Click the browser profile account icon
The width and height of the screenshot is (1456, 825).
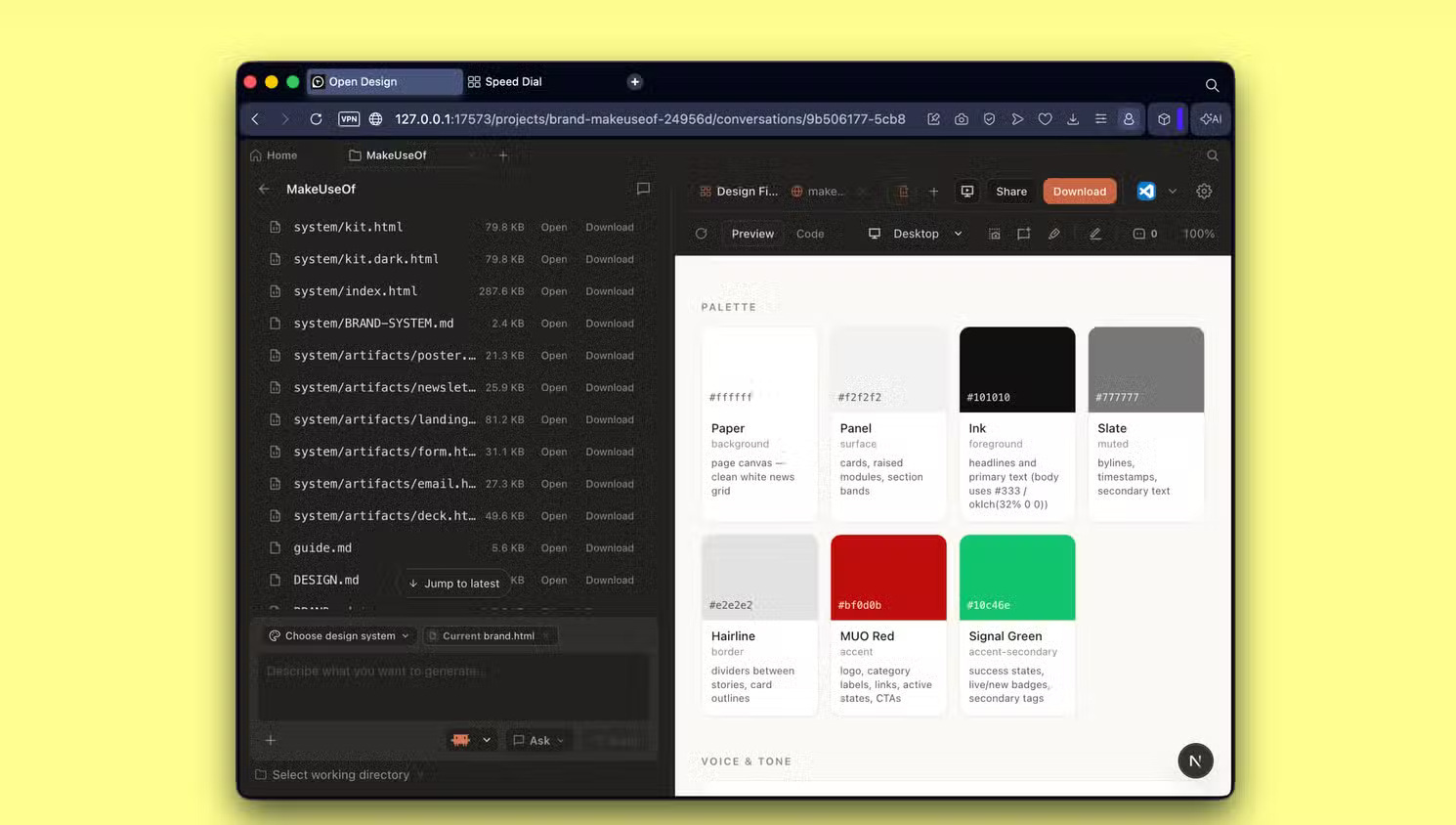click(x=1129, y=119)
